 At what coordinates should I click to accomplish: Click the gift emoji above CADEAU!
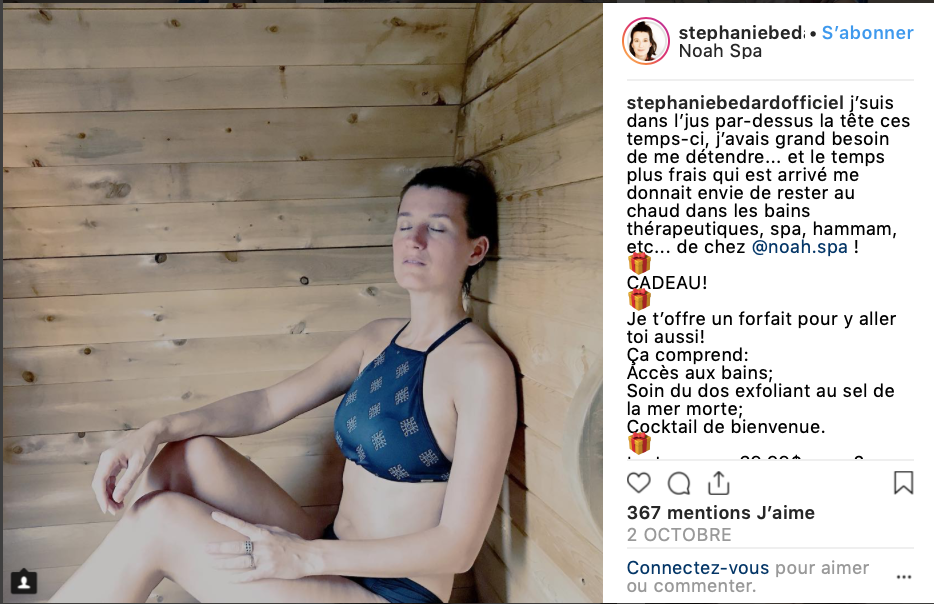click(x=639, y=263)
